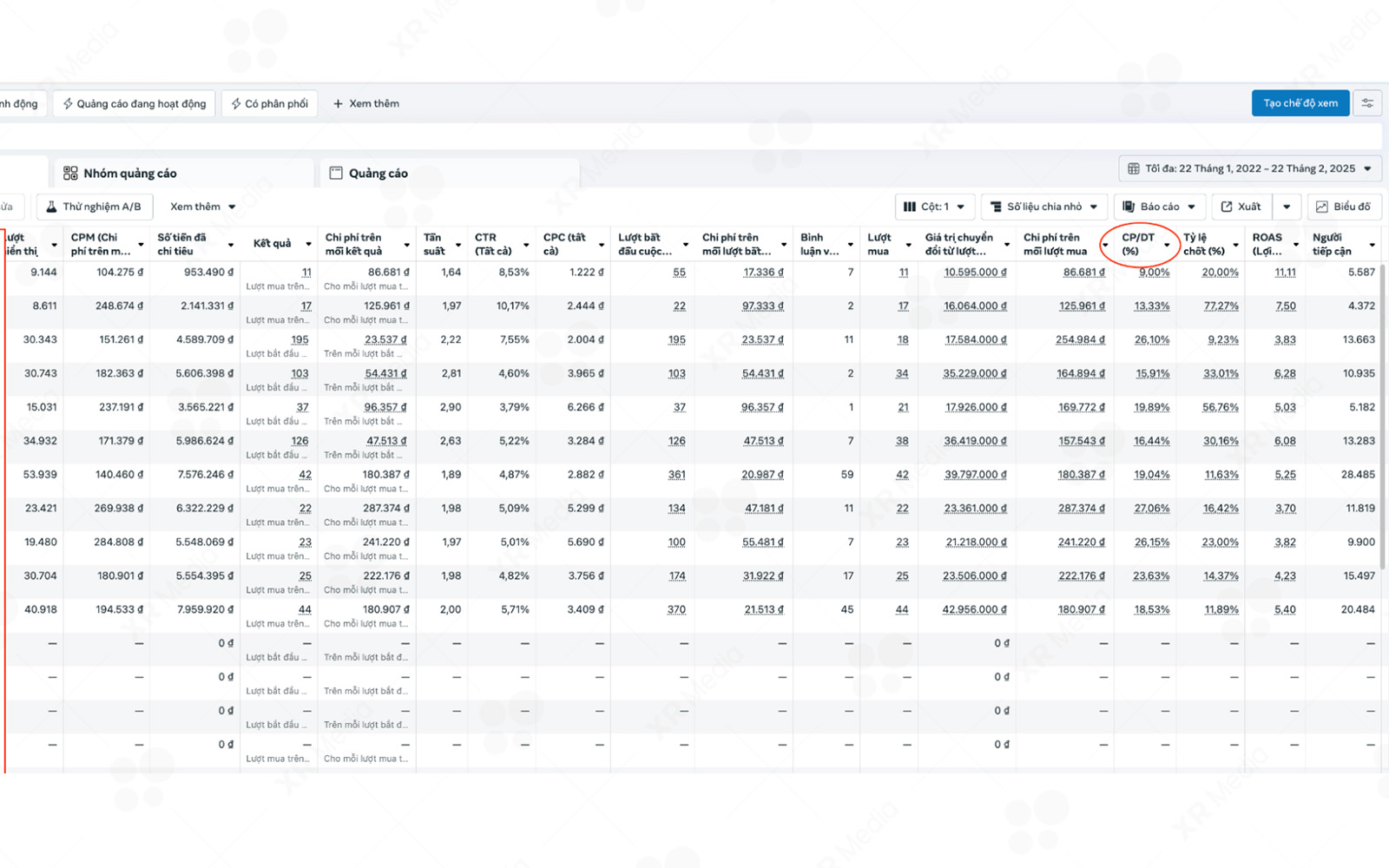
Task: Click the ROAS value 3,70
Action: (1285, 510)
